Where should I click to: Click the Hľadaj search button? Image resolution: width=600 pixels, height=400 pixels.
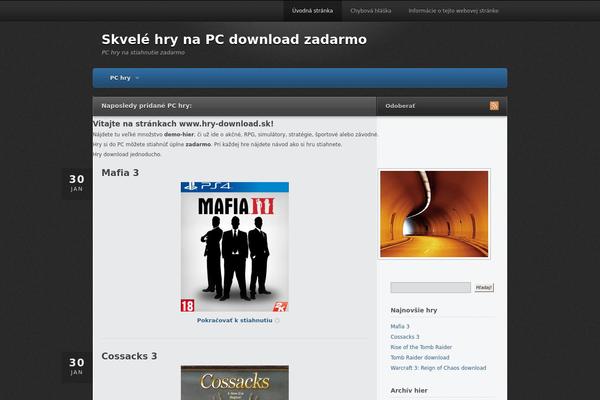[x=484, y=287]
